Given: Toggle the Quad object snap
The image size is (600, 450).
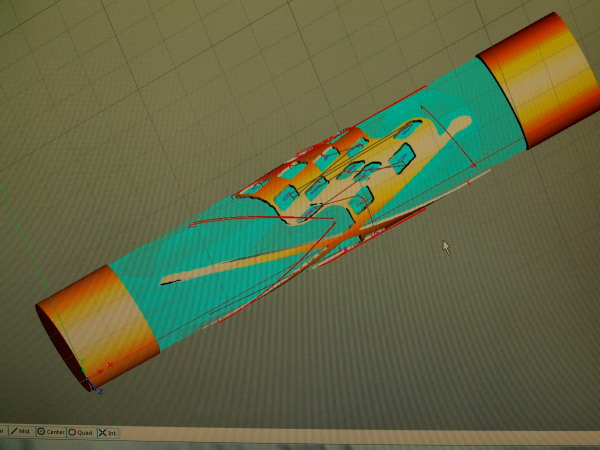Looking at the screenshot, I should click(x=80, y=432).
